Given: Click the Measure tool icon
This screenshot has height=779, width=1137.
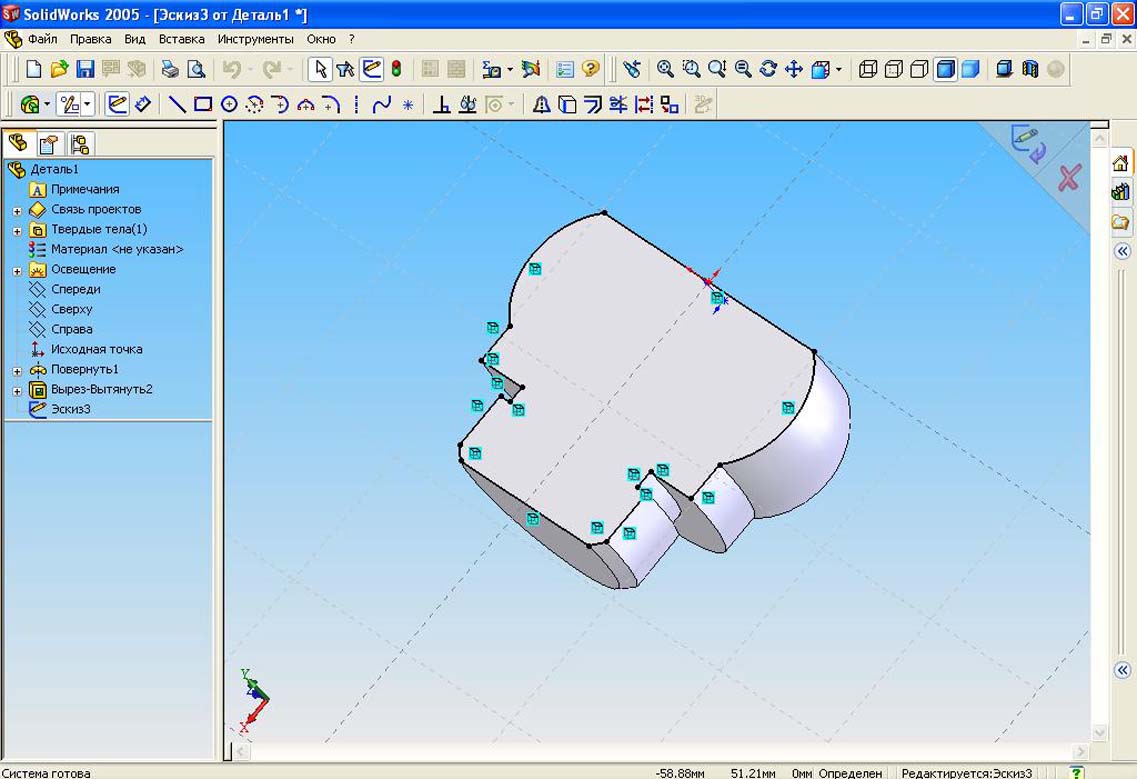Looking at the screenshot, I should click(x=492, y=69).
